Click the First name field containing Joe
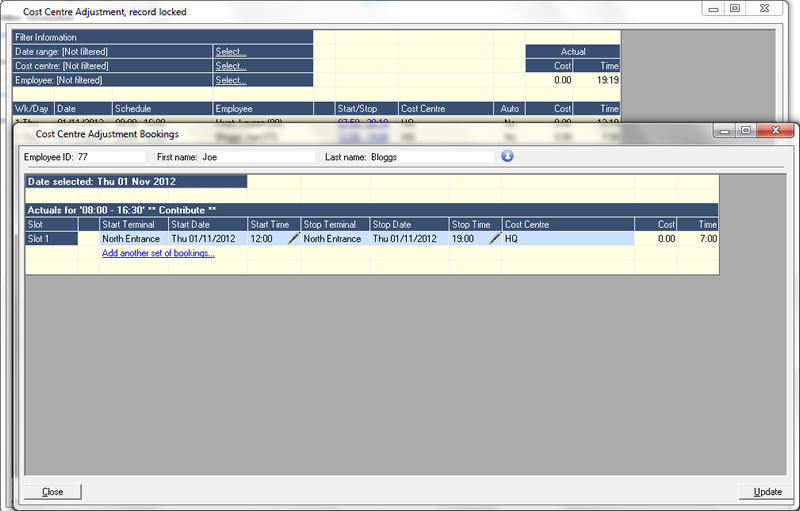The image size is (800, 511). [x=256, y=157]
